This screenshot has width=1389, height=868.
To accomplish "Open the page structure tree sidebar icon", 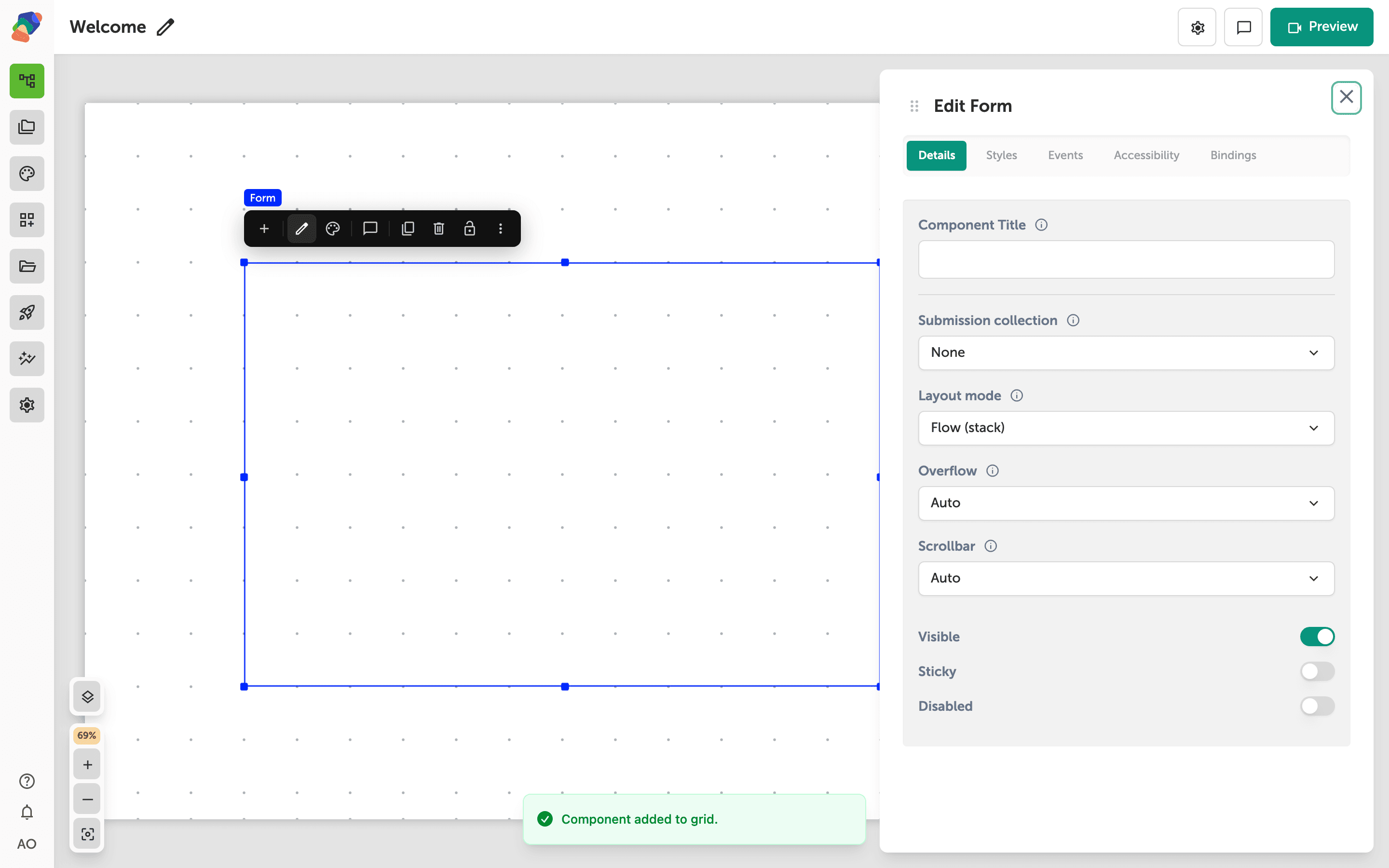I will click(27, 81).
